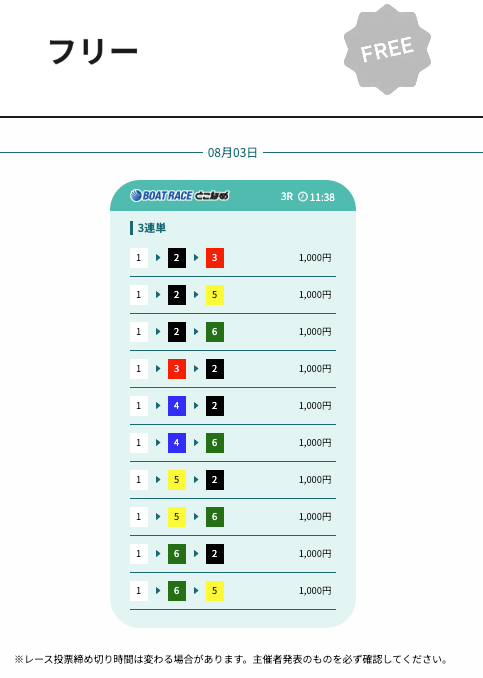Viewport: 483px width, 678px height.
Task: Click yellow 5 in the 1-2-5 row
Action: [x=215, y=295]
